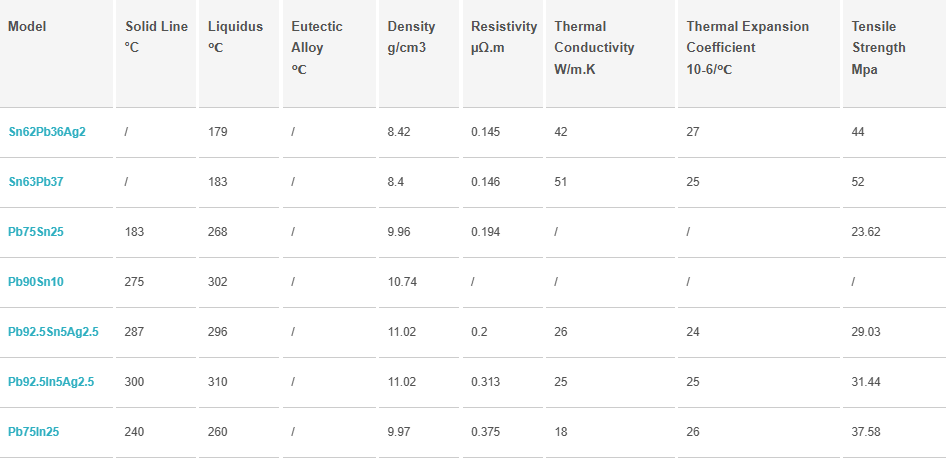
Task: Select the 23.62 tensile strength value
Action: (x=866, y=232)
